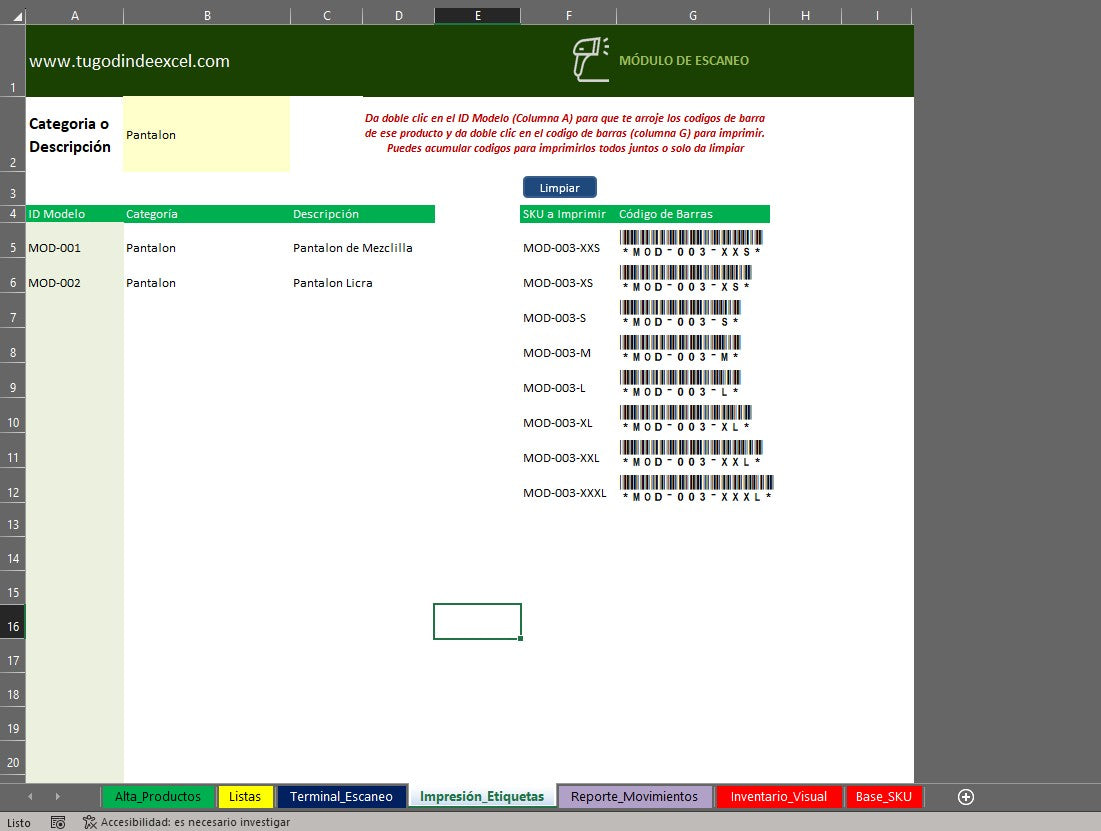The height and width of the screenshot is (831, 1101).
Task: Click the www.tugodindeexcel.com text
Action: point(129,61)
